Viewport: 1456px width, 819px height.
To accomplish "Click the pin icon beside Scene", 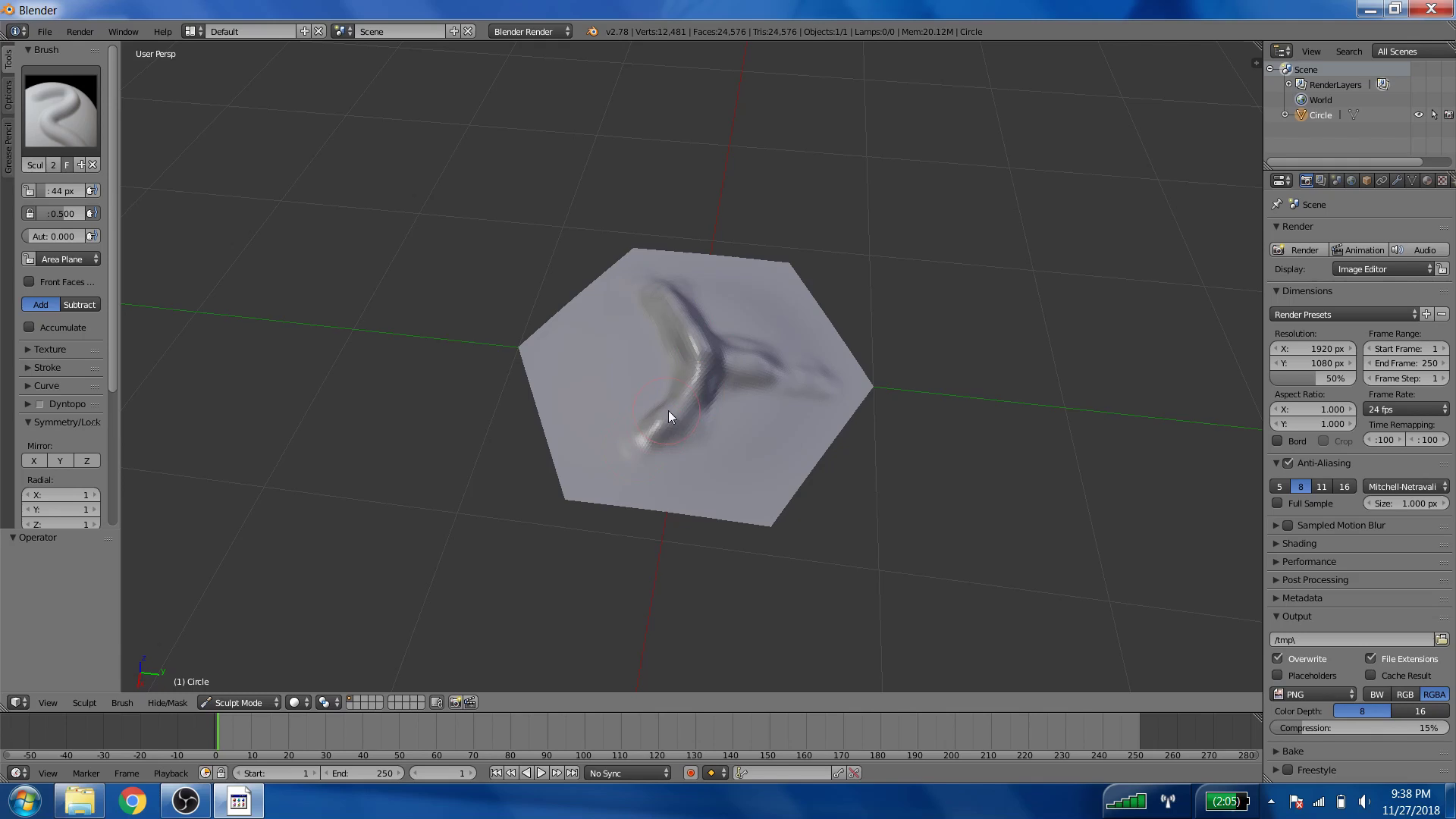I will 1277,204.
